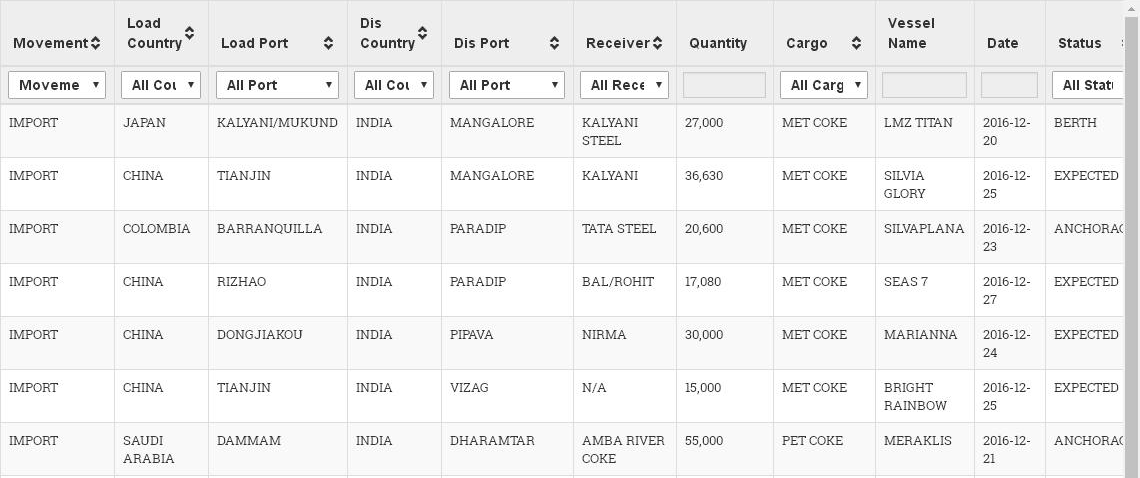
Task: Open Dis Port filter dropdown
Action: point(507,85)
